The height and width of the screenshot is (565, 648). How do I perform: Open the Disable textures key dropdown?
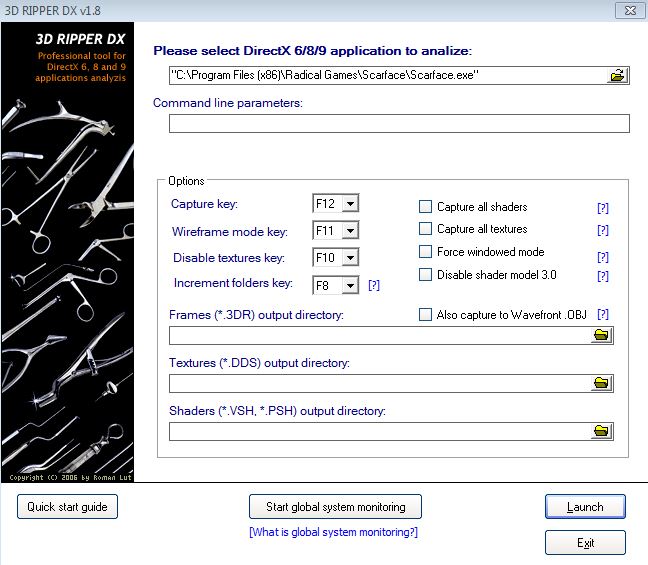point(349,258)
